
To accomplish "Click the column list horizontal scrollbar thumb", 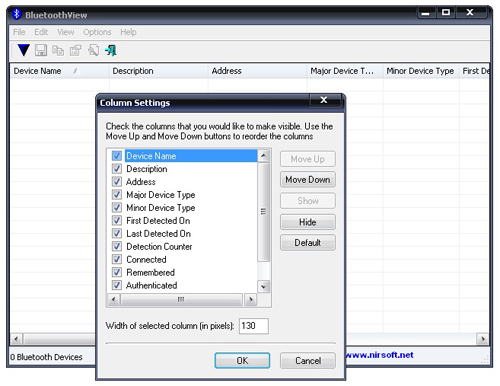I will pos(181,299).
